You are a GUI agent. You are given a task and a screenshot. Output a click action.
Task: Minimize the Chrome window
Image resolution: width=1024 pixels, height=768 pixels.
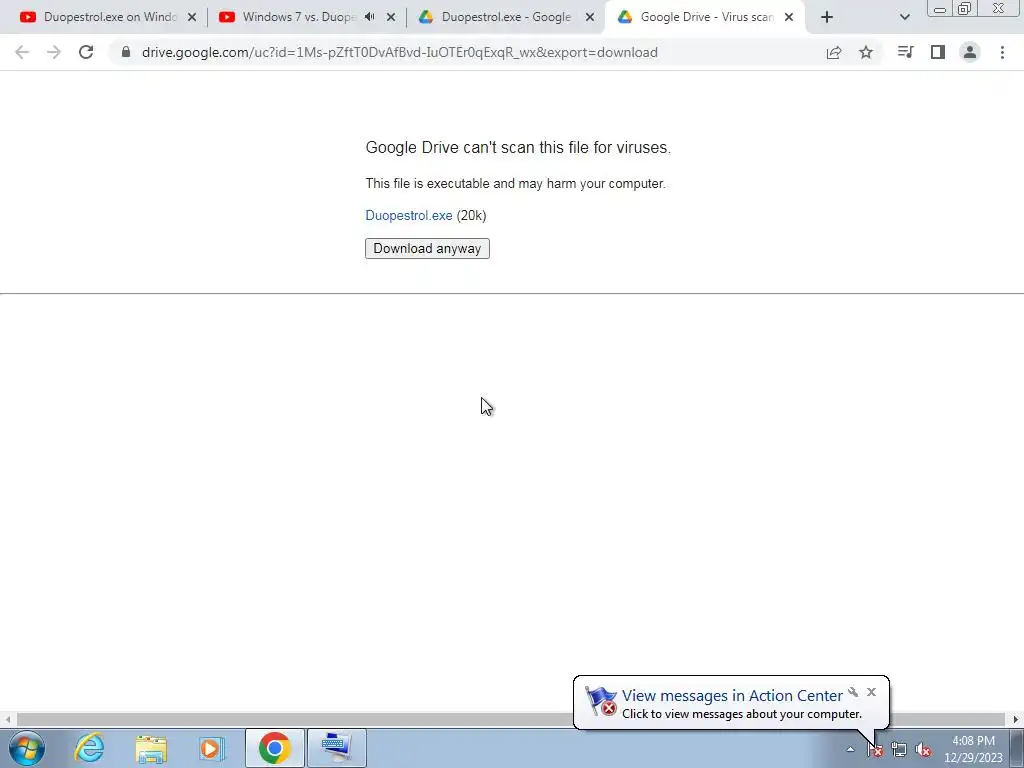pyautogui.click(x=940, y=9)
